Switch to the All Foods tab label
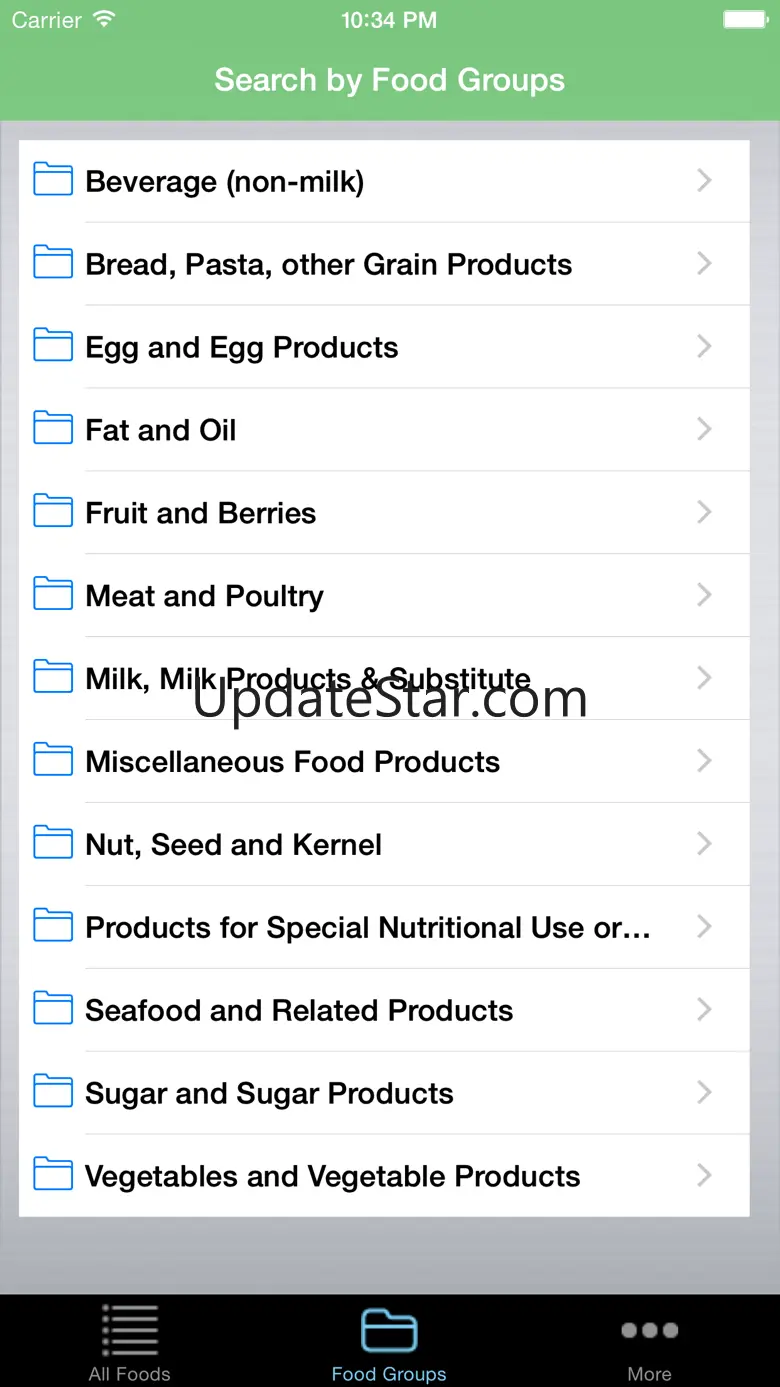Screen dimensions: 780x1387 [x=129, y=1374]
